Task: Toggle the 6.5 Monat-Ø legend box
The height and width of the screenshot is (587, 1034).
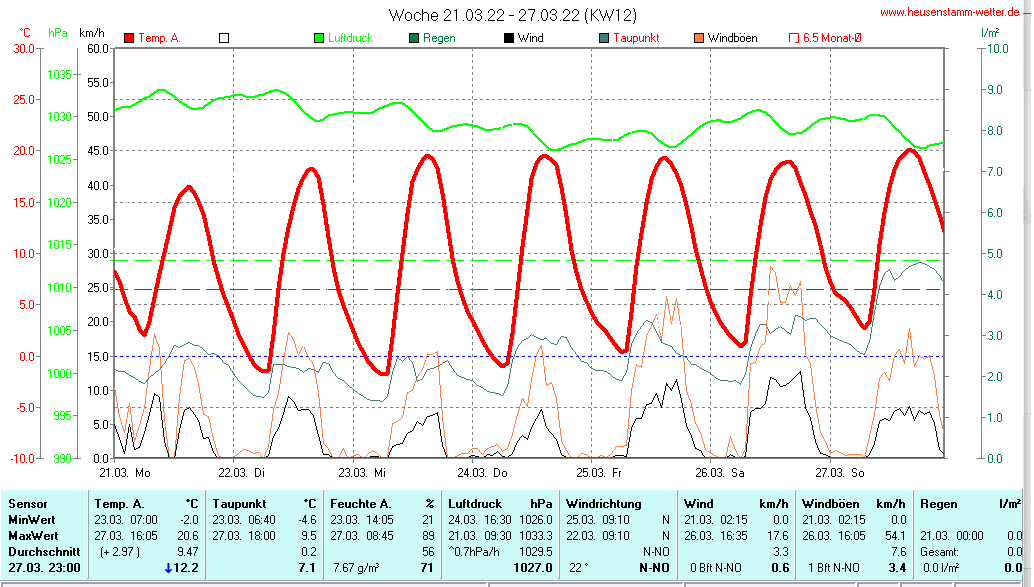Action: (794, 38)
